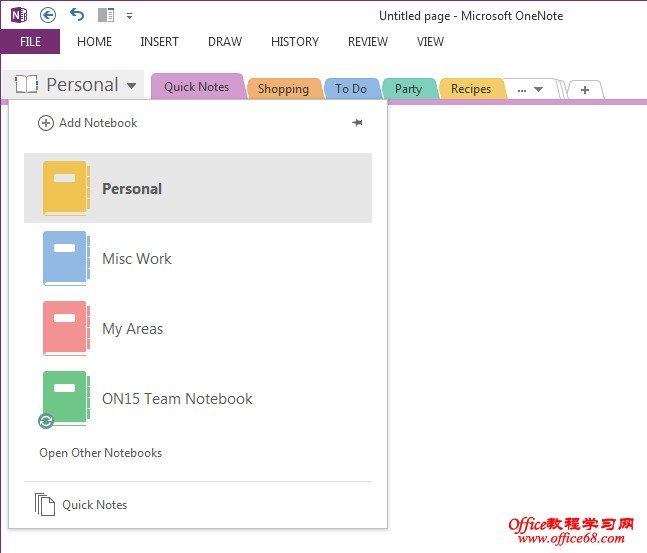Screen dimensions: 647x553
Task: Select the Shopping section tab
Action: pyautogui.click(x=283, y=89)
